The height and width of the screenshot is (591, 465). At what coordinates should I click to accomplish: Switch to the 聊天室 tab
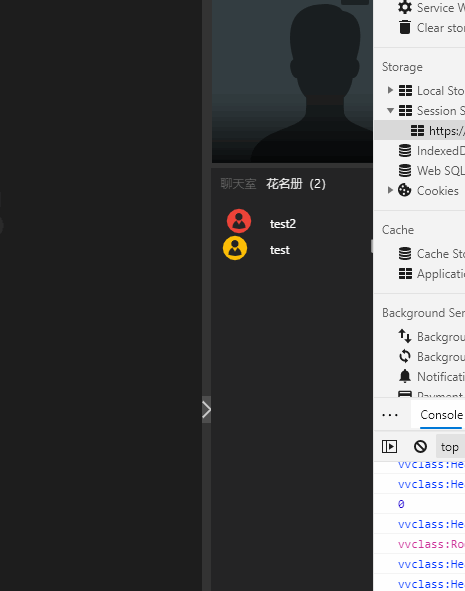point(238,184)
